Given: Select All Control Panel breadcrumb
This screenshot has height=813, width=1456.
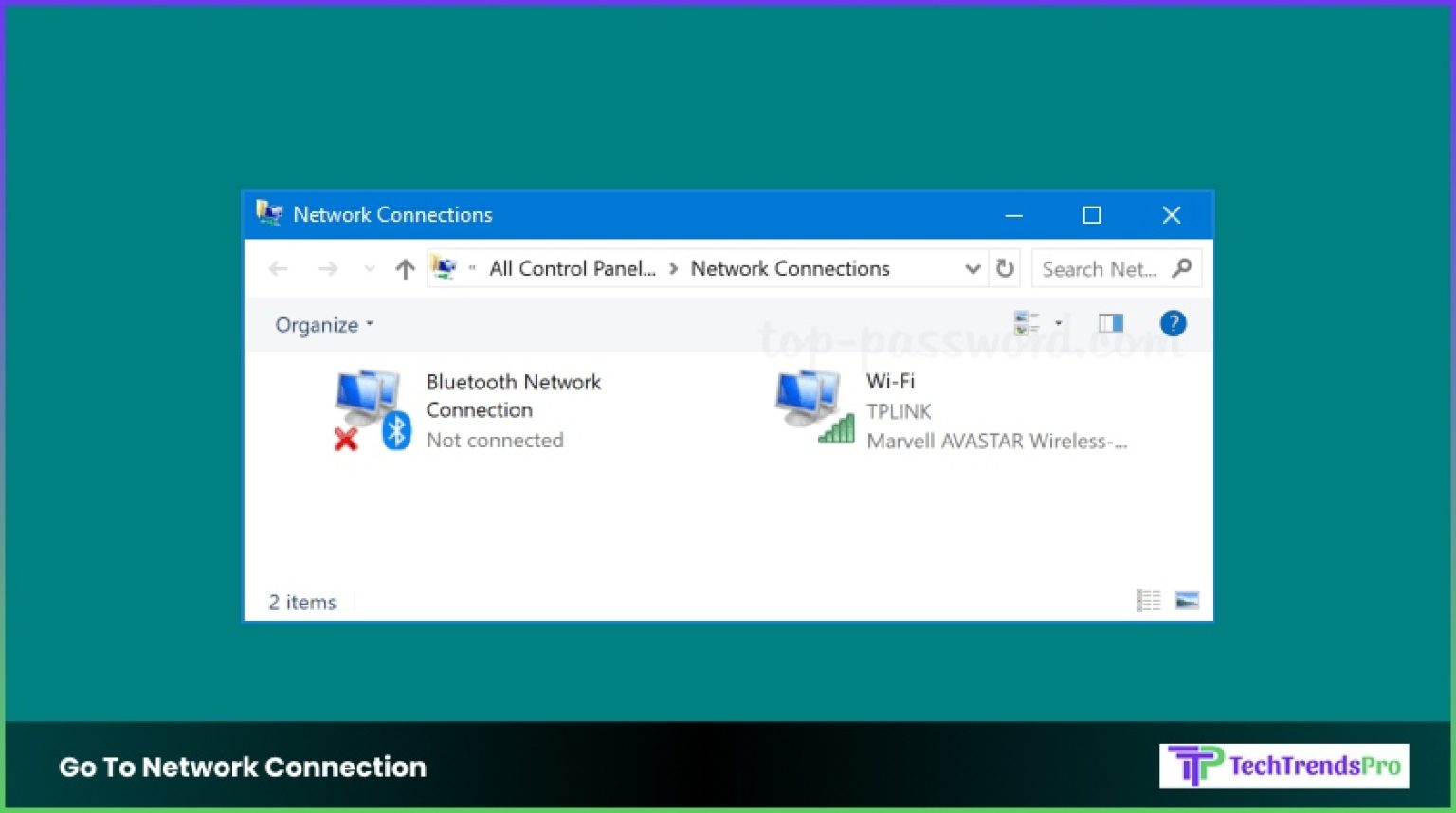Looking at the screenshot, I should coord(573,269).
